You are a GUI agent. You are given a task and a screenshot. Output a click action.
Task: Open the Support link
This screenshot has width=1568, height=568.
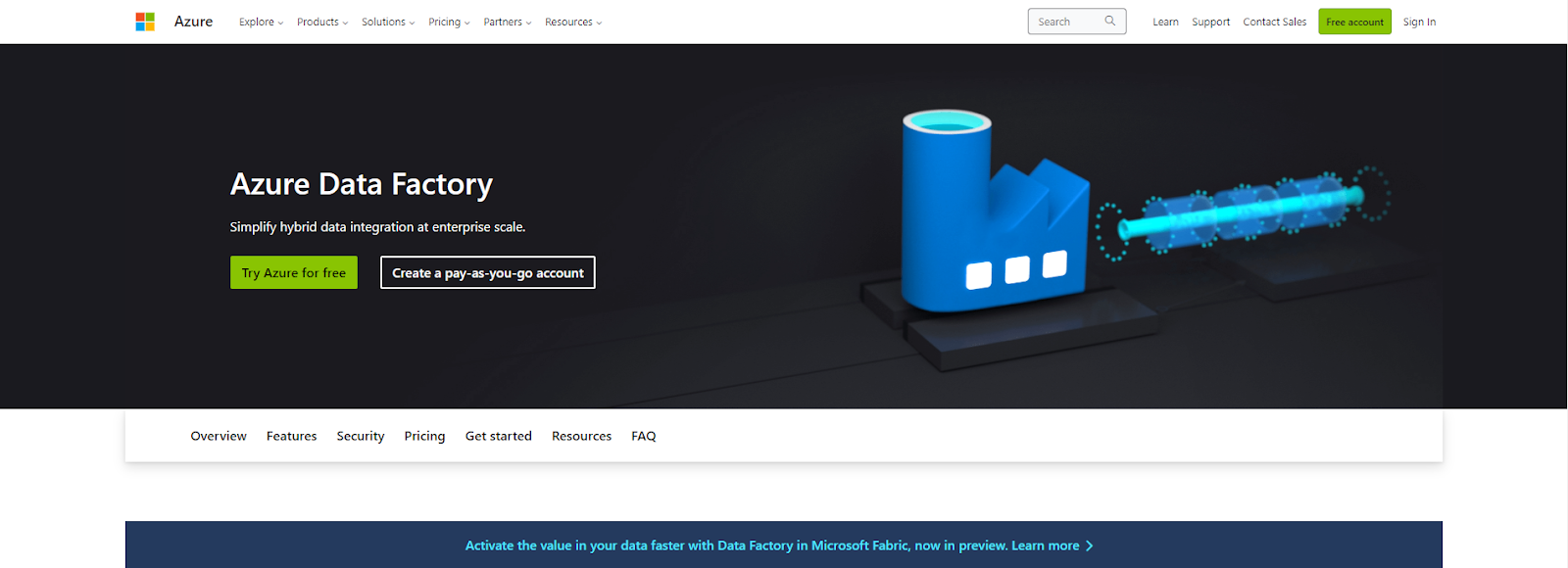pos(1210,22)
